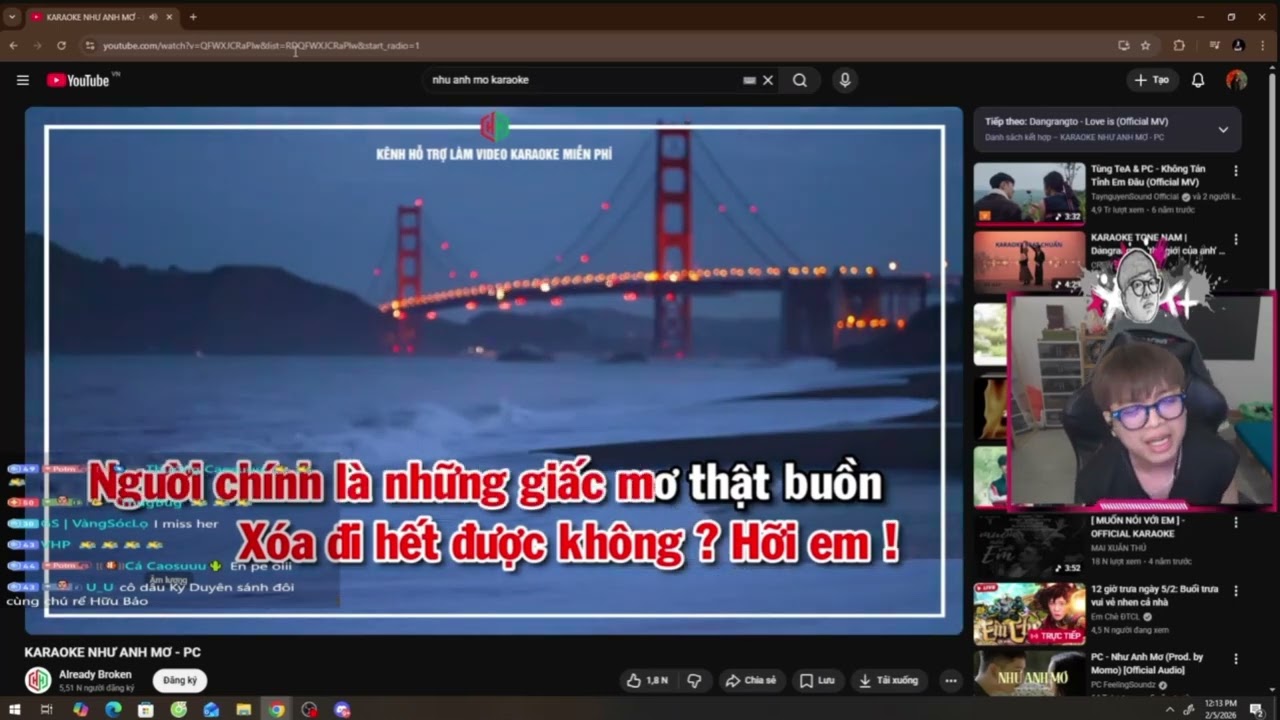This screenshot has height=720, width=1280.
Task: Open options for Tùng TeA & PC video
Action: pyautogui.click(x=1236, y=171)
